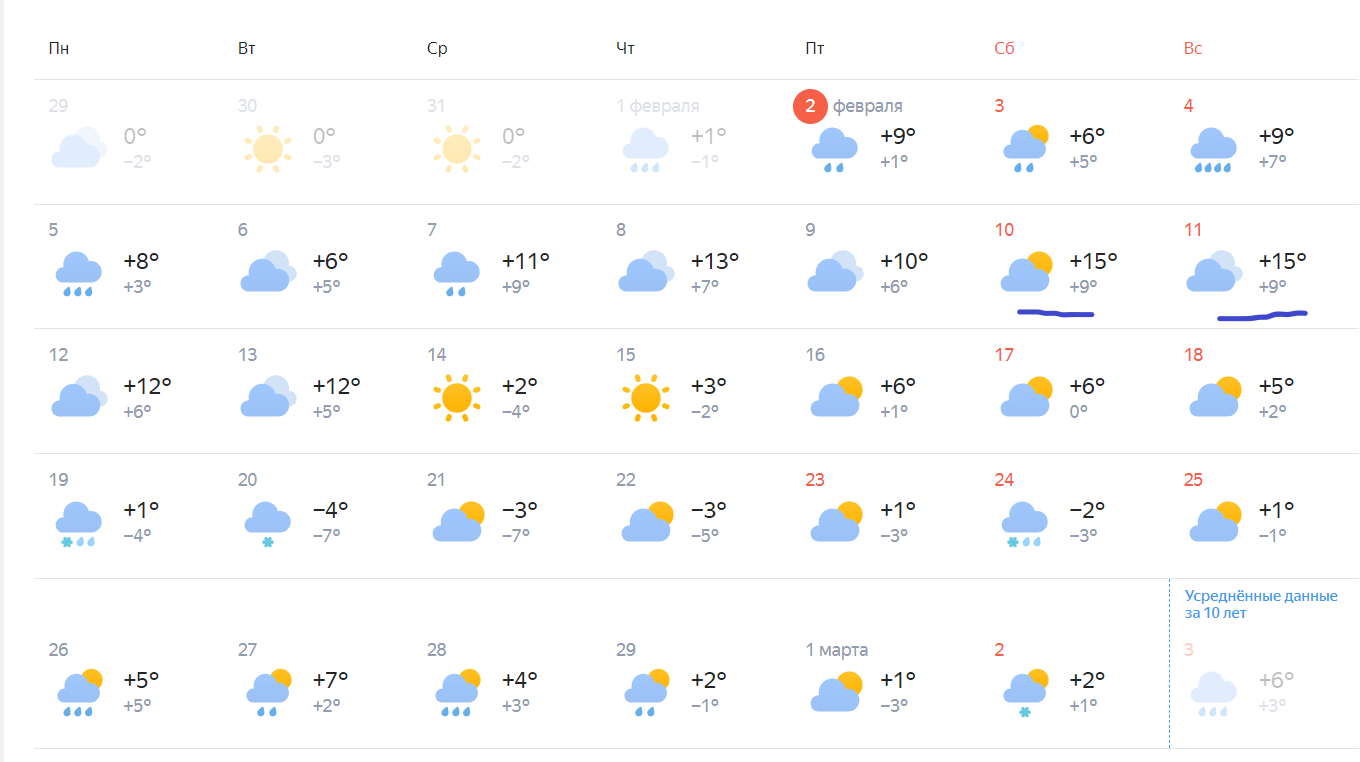Screen dimensions: 1360x762
Task: Click the sun icon for day 15
Action: pyautogui.click(x=645, y=397)
